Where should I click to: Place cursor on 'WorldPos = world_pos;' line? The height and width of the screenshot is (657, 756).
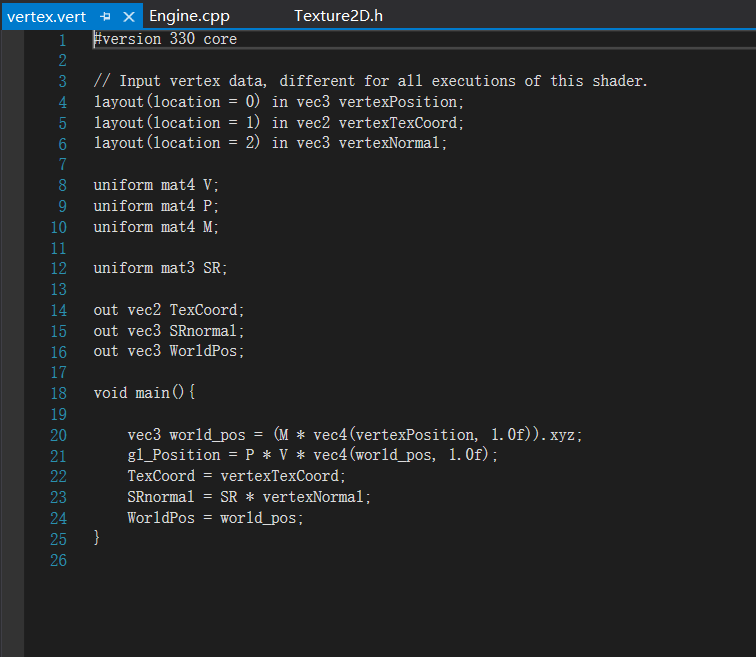tap(214, 518)
